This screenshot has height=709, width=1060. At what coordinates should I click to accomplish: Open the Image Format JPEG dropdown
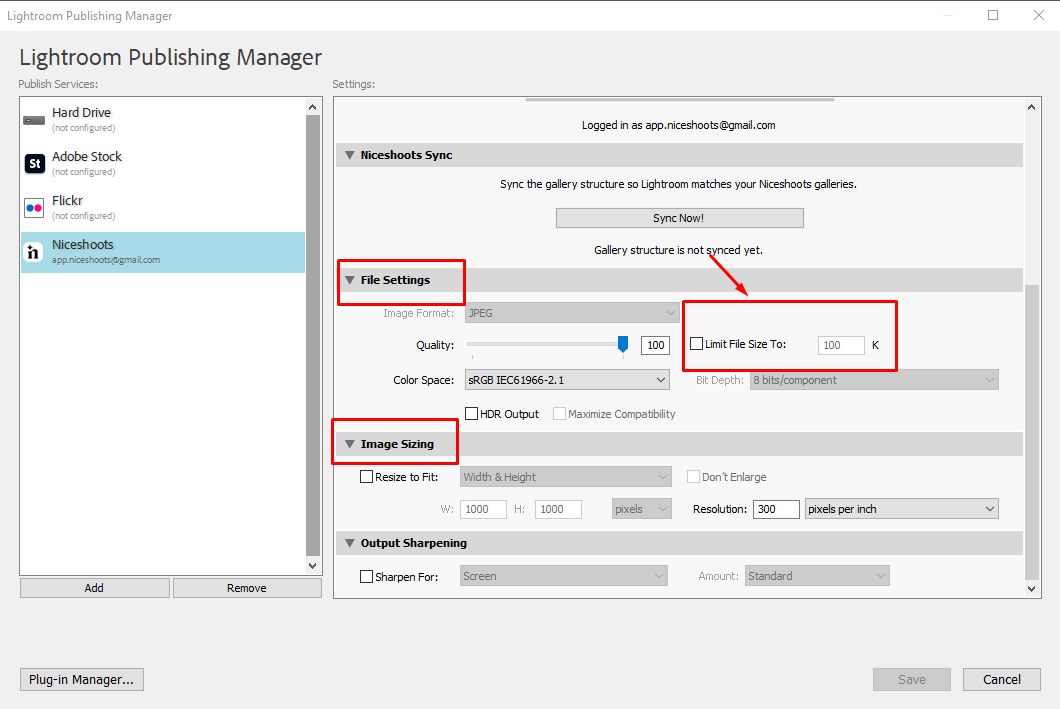click(572, 313)
